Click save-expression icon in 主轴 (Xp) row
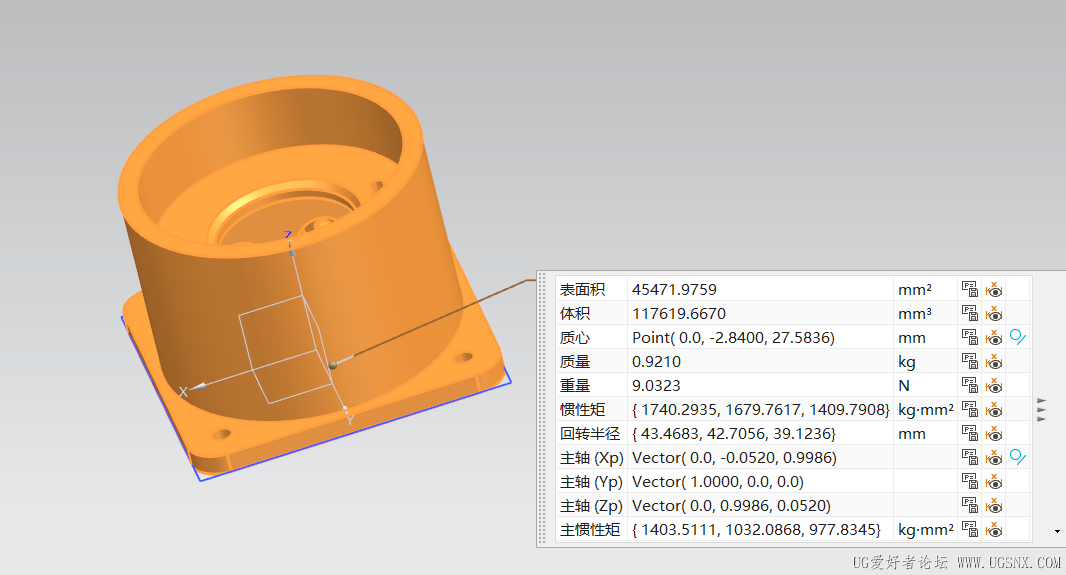Screen dimensions: 1066x575 [x=969, y=457]
